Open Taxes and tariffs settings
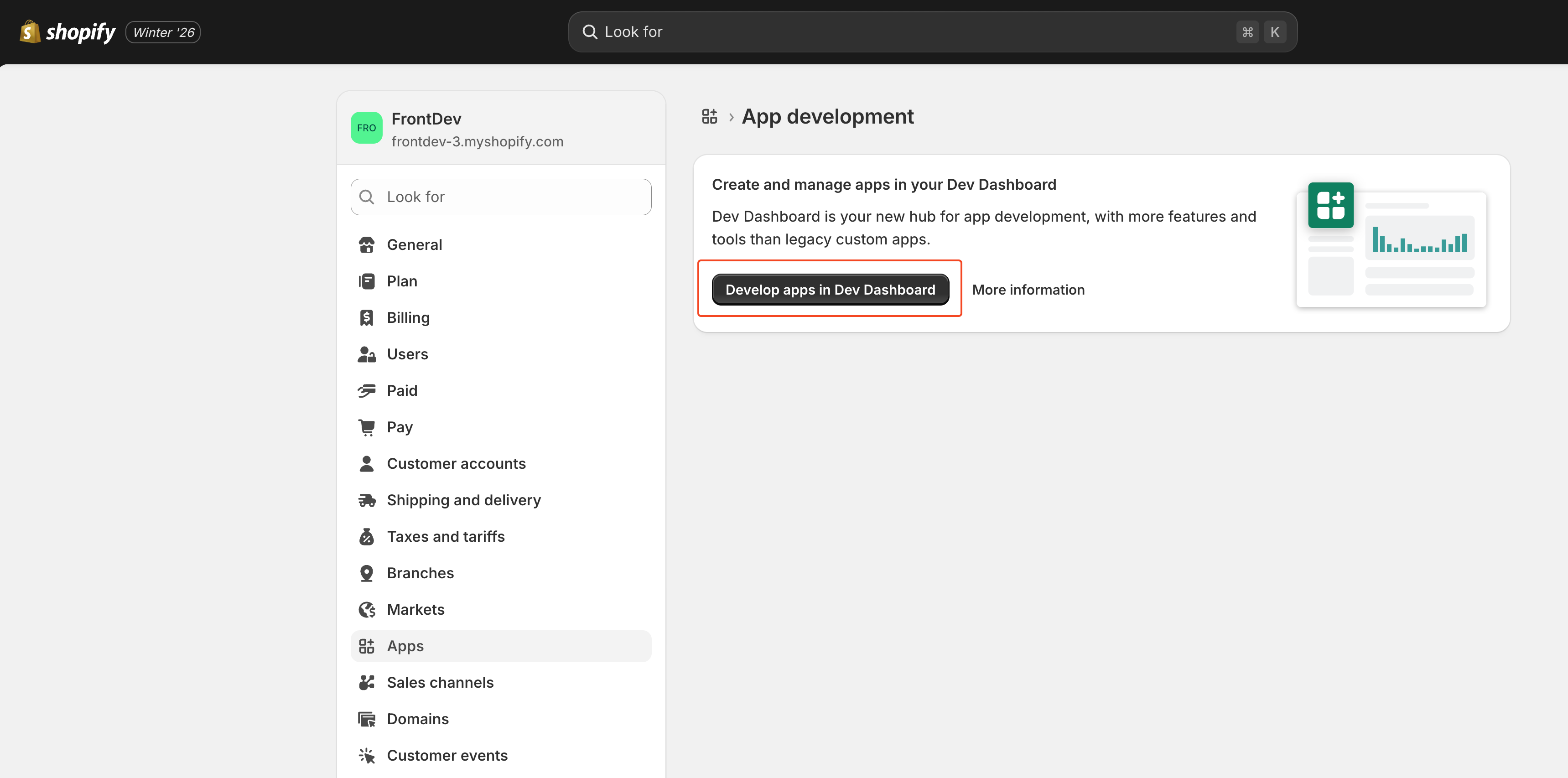The image size is (1568, 778). [446, 536]
